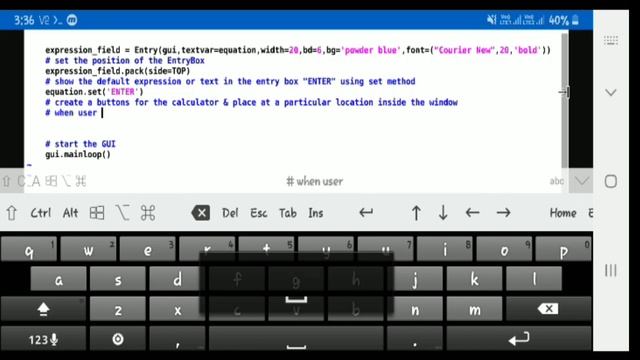Tap the z key on keyboard

118,309
